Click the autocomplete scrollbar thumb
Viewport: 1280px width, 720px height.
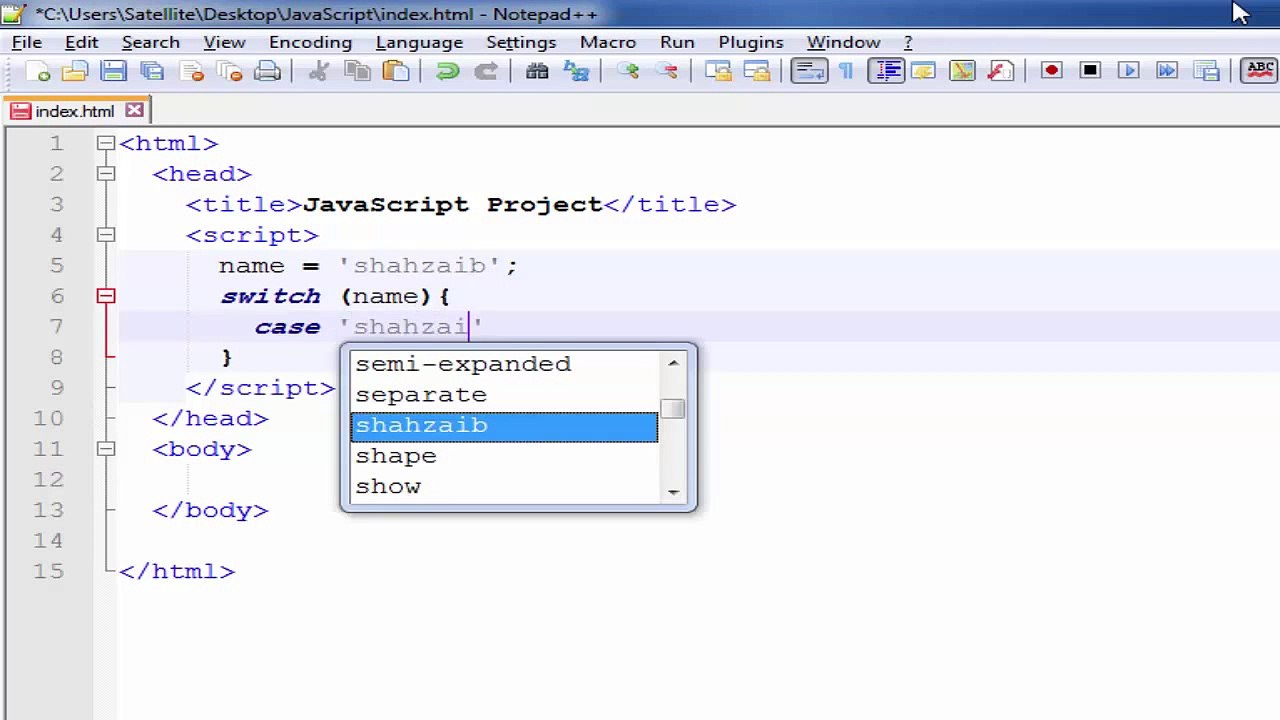(673, 409)
